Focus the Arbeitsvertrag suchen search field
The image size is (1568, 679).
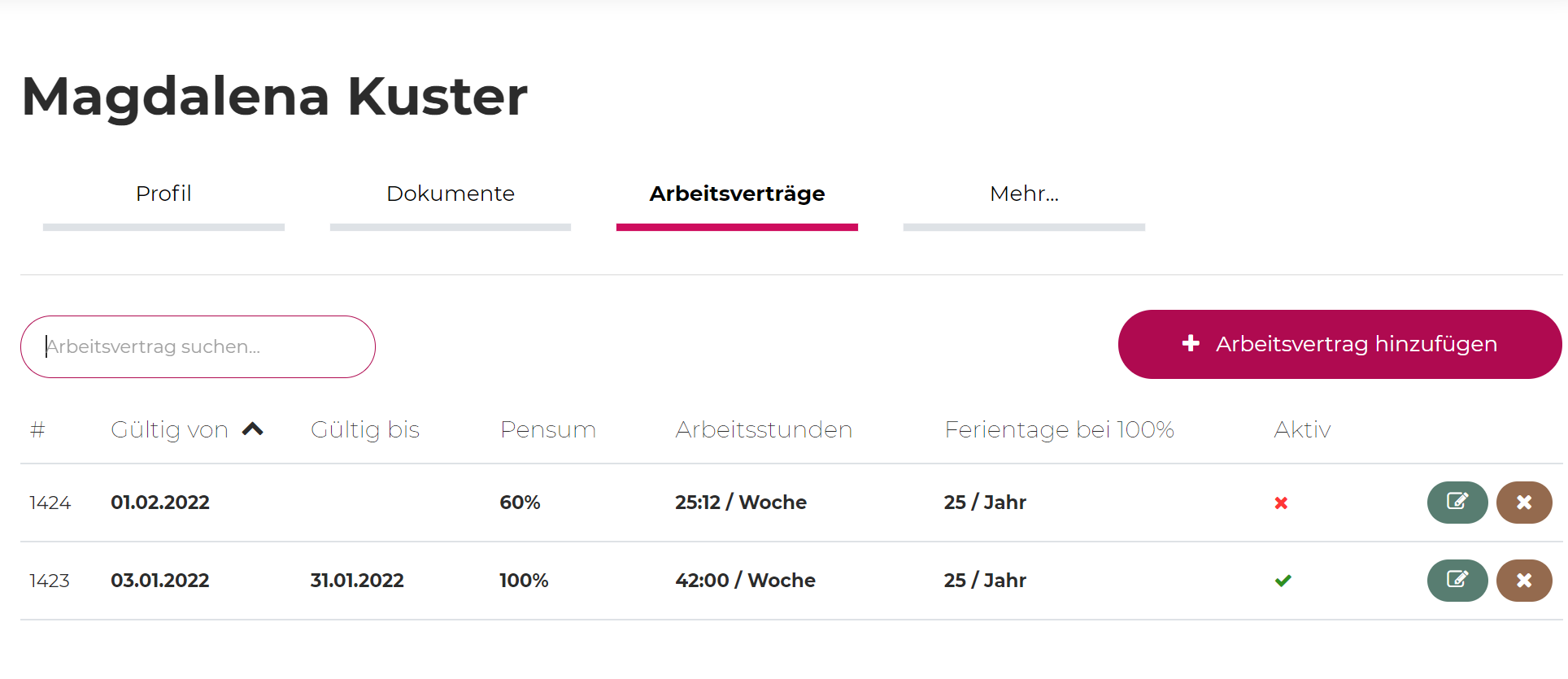tap(198, 346)
